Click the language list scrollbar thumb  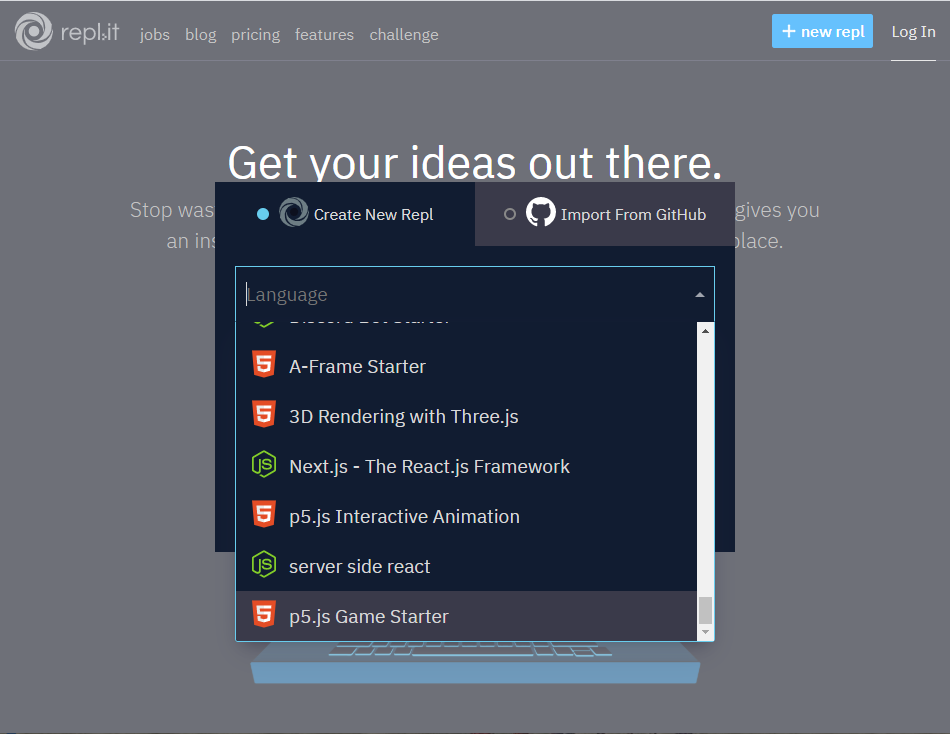[705, 610]
